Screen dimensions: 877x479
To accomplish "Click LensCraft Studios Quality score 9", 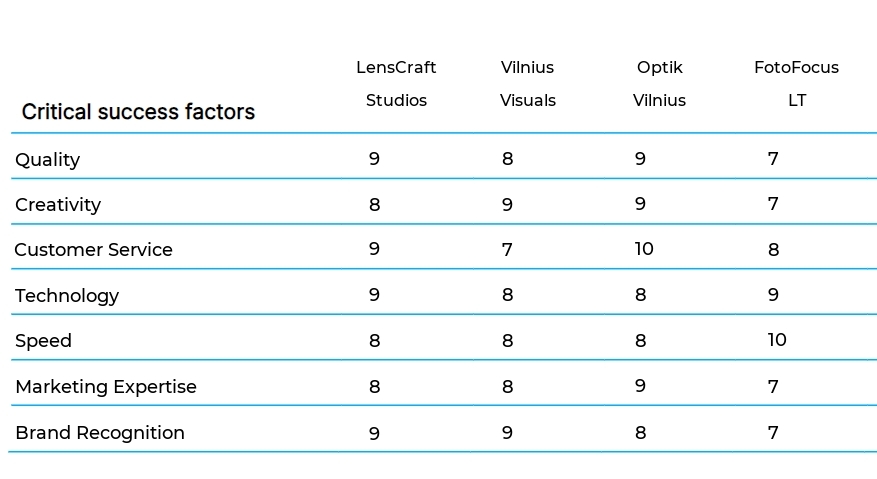I will (x=374, y=159).
